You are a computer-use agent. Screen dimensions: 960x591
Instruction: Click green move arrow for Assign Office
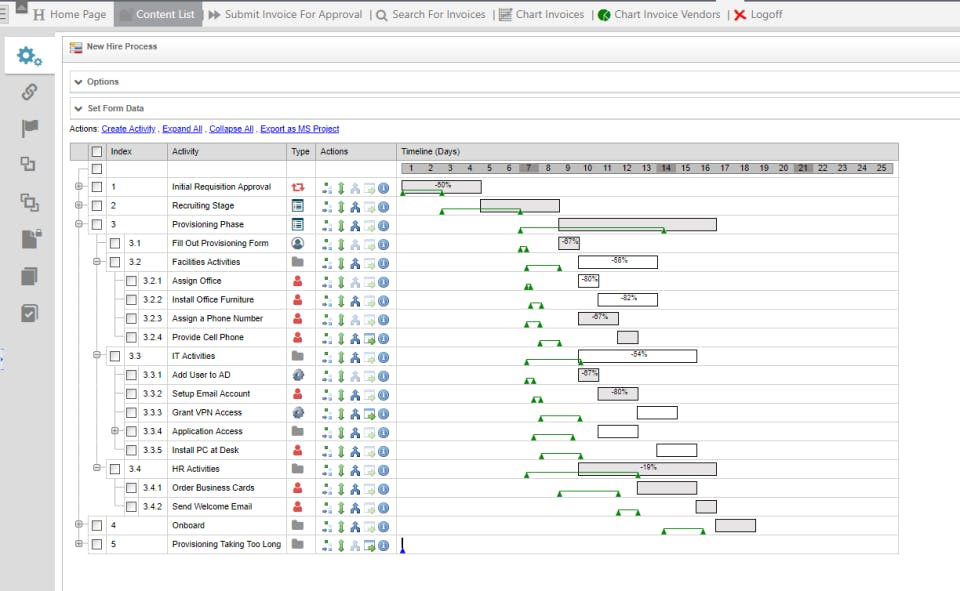[x=341, y=281]
